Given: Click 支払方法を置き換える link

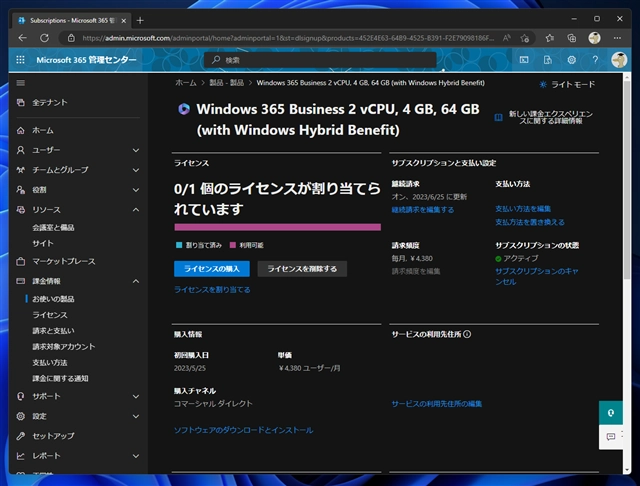Looking at the screenshot, I should point(530,222).
